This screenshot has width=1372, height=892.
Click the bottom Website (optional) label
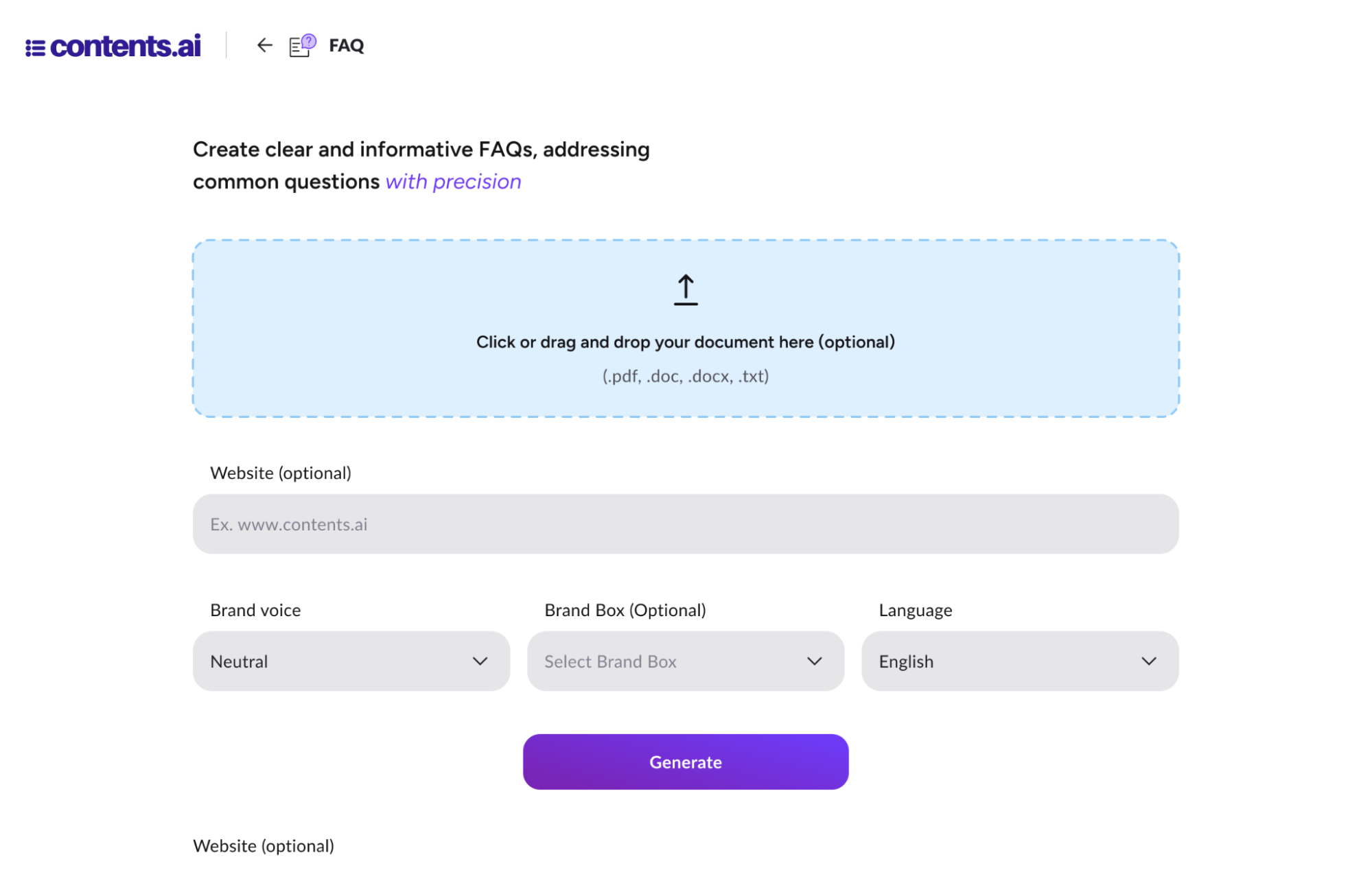(x=264, y=846)
